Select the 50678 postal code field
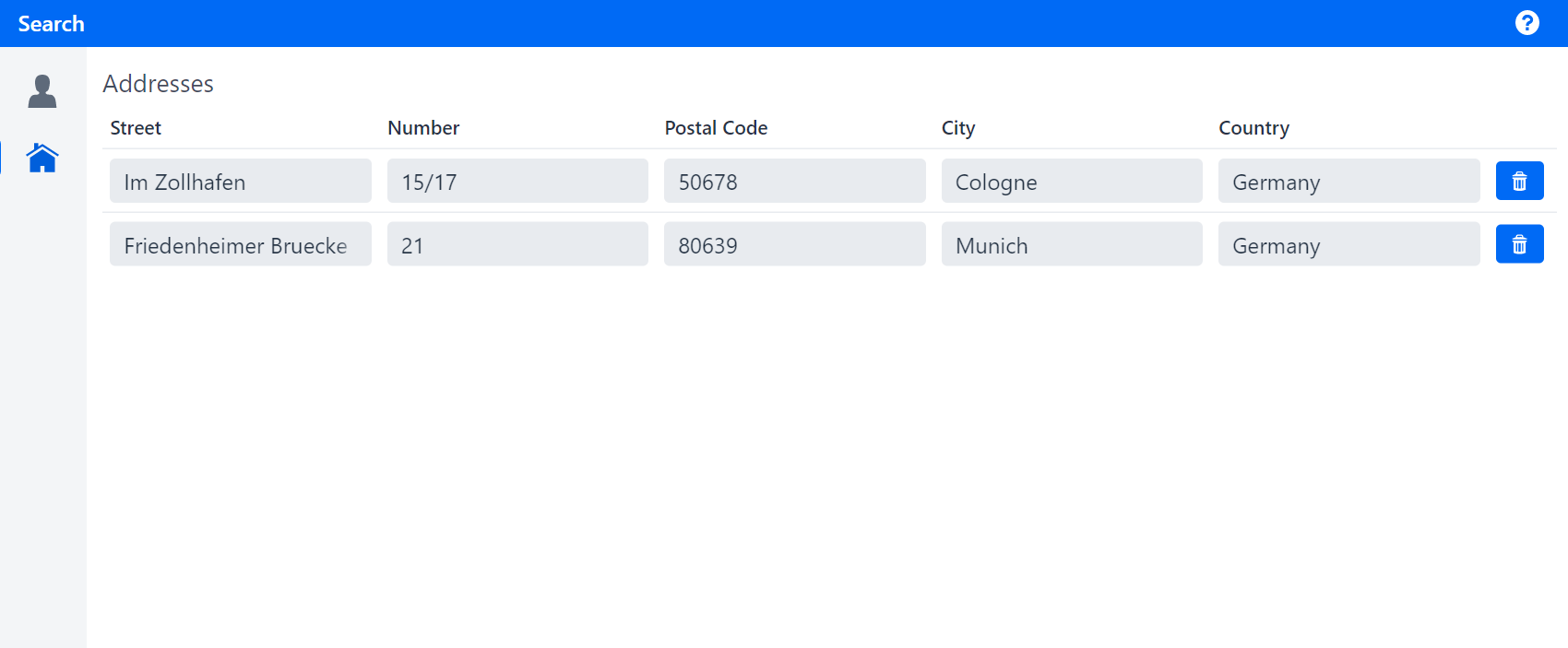Viewport: 1568px width, 648px height. [x=794, y=181]
